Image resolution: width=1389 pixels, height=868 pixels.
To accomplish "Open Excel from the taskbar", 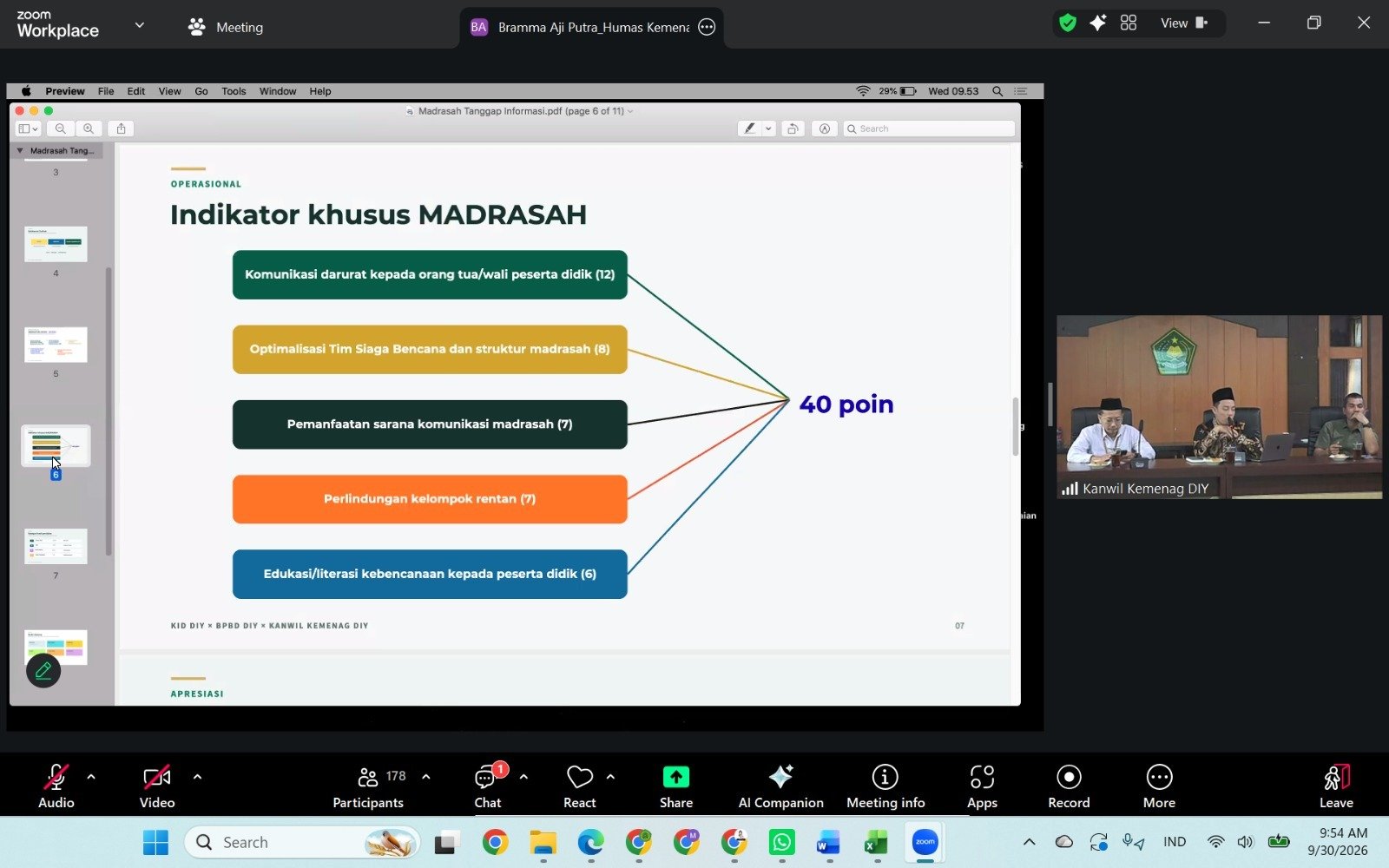I will coord(876,842).
